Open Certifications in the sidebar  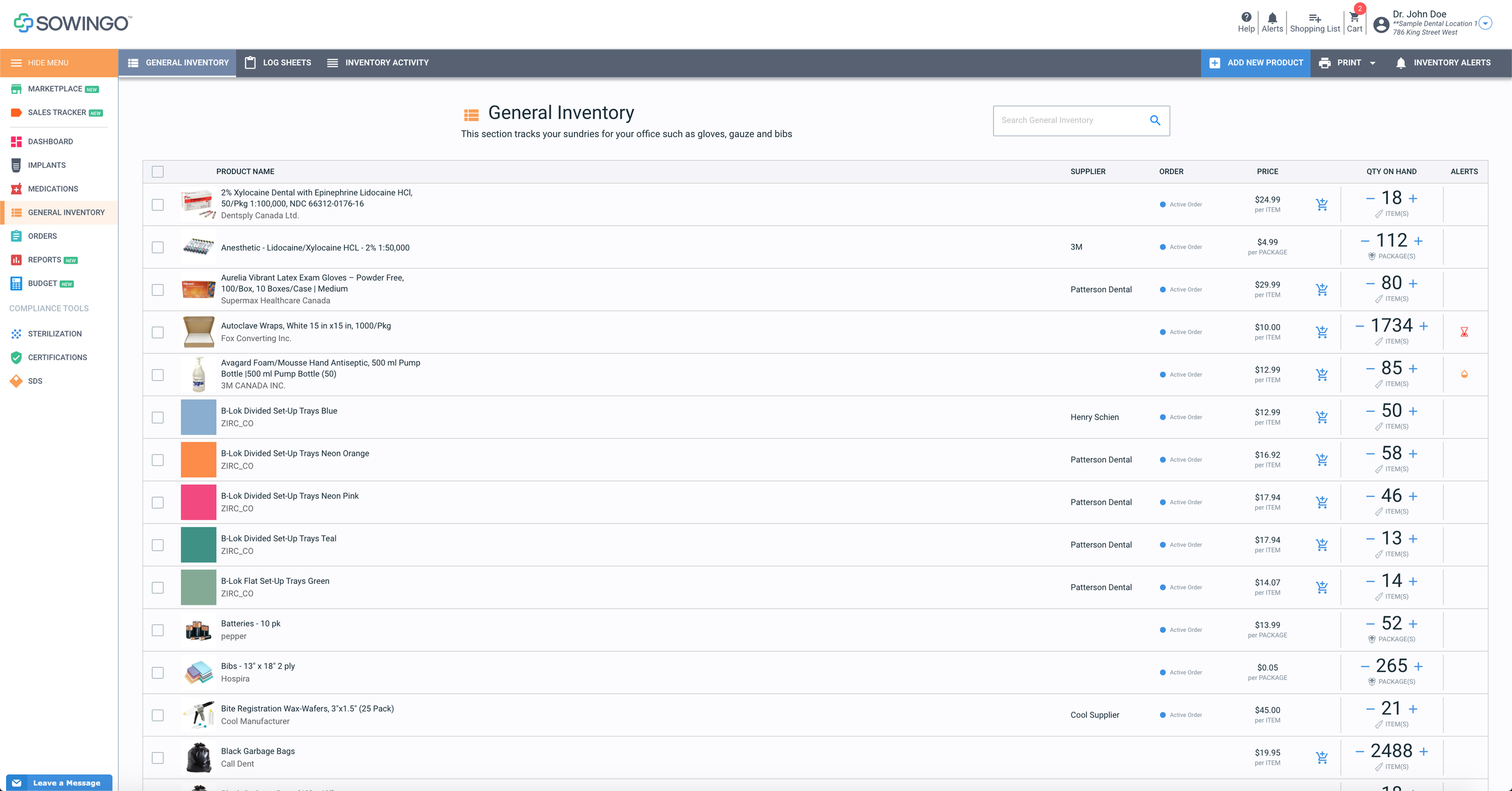point(49,357)
